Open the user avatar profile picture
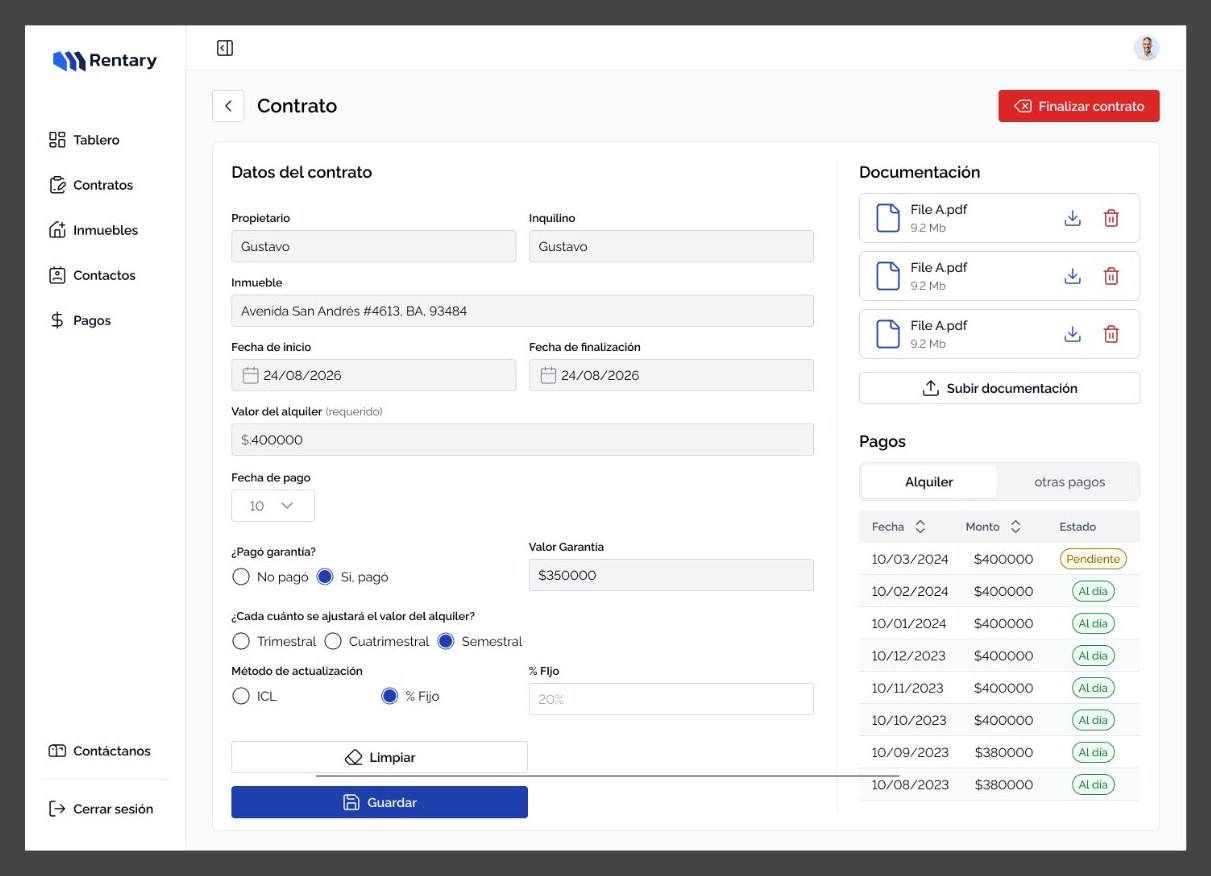1211x876 pixels. [x=1147, y=47]
